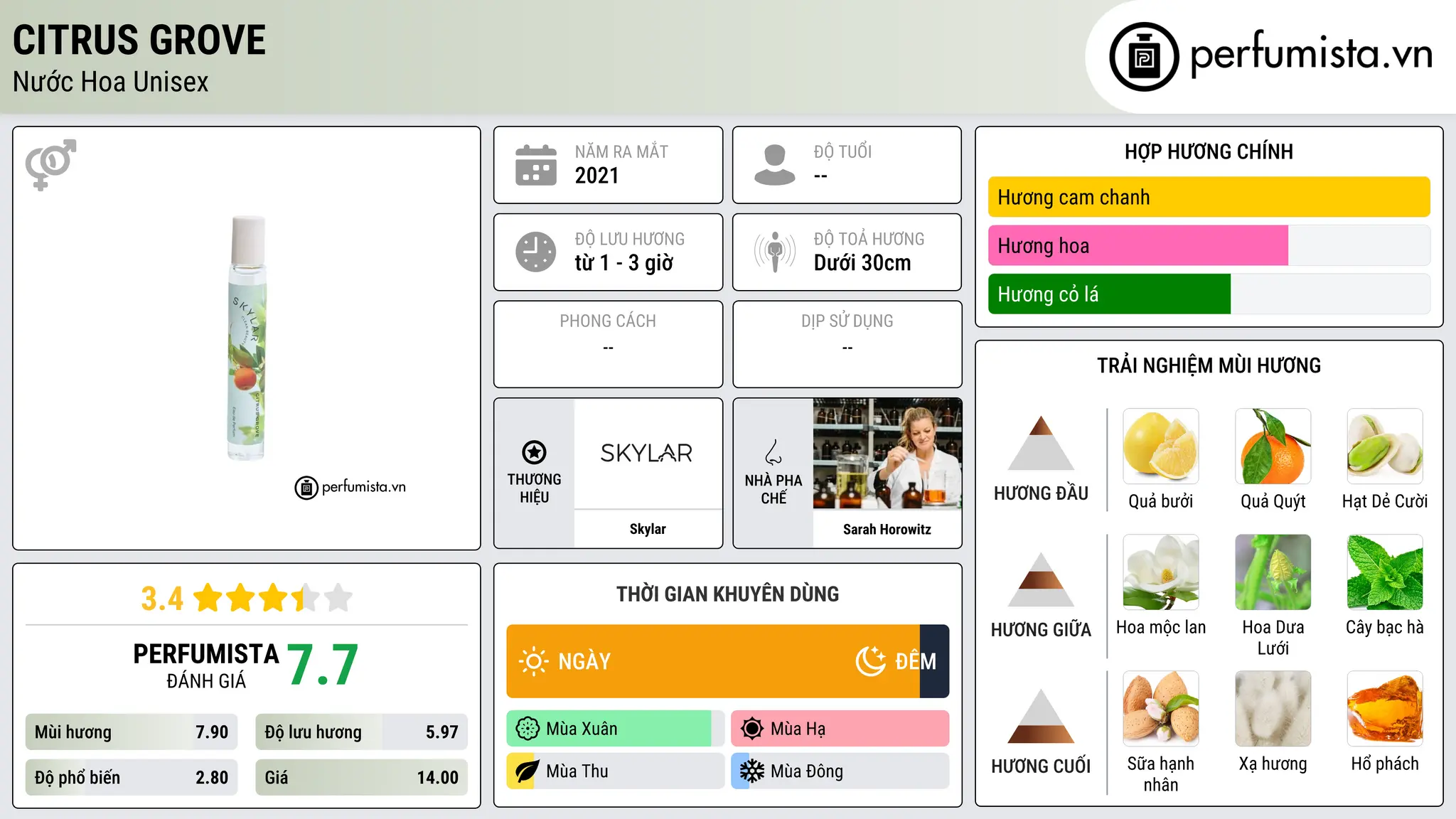This screenshot has height=819, width=1456.
Task: Click the orange Ngày usage bar
Action: (713, 661)
